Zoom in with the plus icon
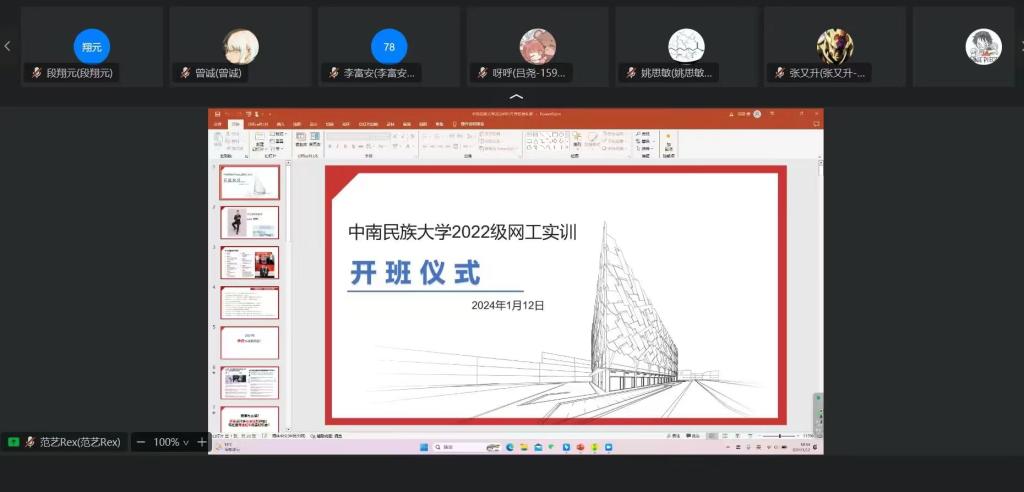 tap(201, 442)
